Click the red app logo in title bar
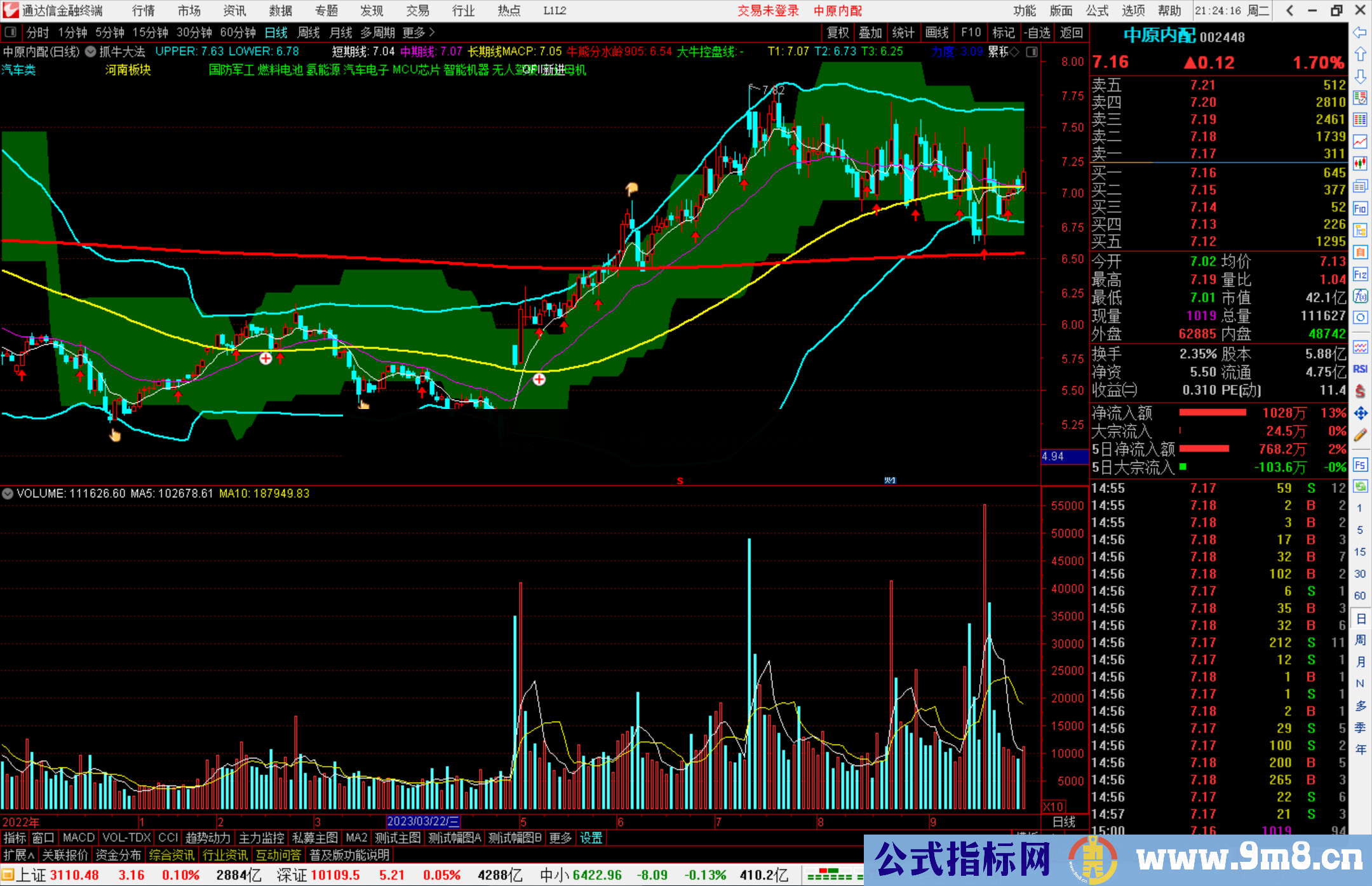Screen dimensions: 1372x886 (x=10, y=10)
